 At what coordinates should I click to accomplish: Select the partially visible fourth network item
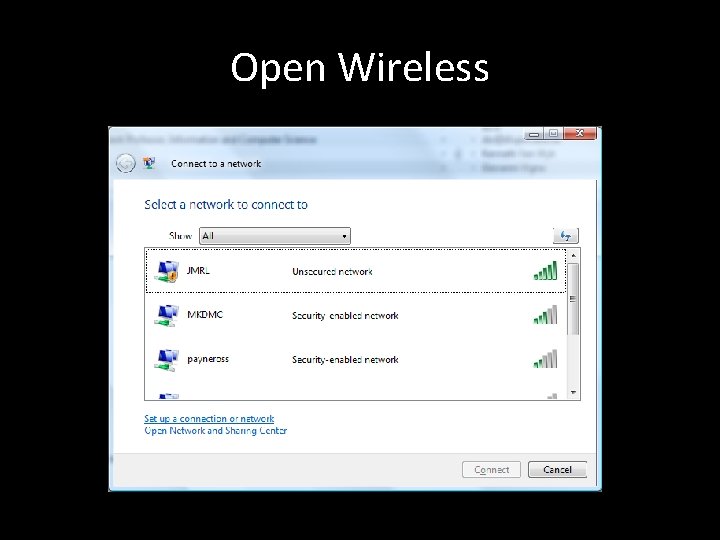tap(356, 396)
